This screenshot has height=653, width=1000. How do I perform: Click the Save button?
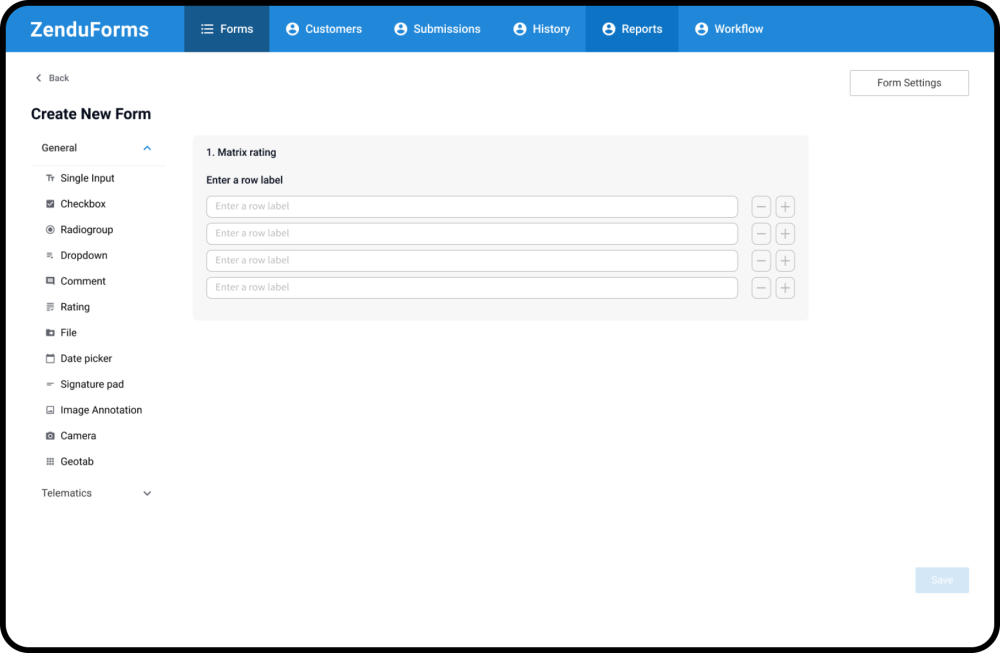941,580
